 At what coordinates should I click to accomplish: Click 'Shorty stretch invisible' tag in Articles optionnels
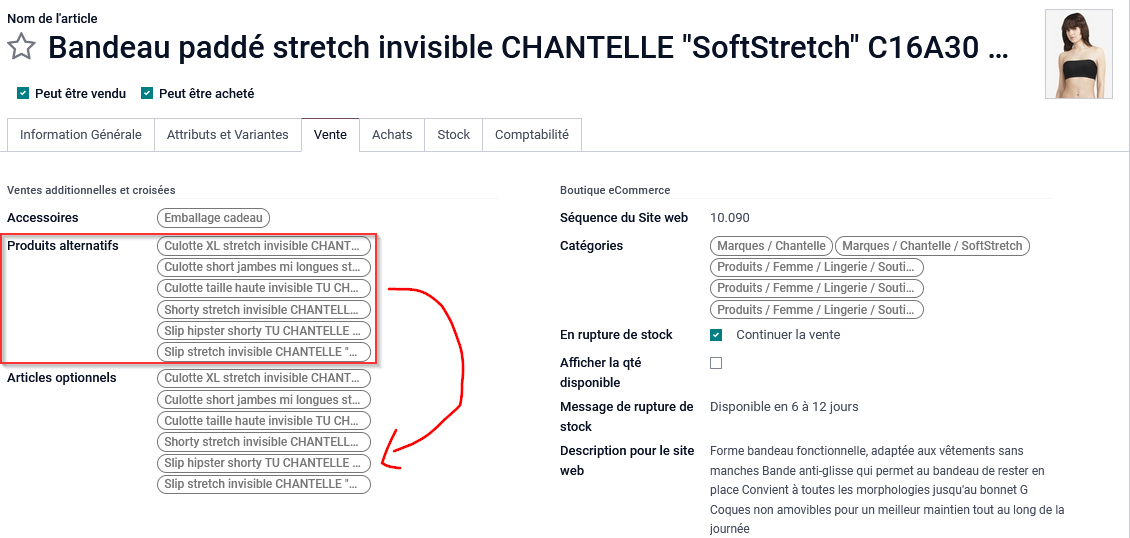coord(263,442)
